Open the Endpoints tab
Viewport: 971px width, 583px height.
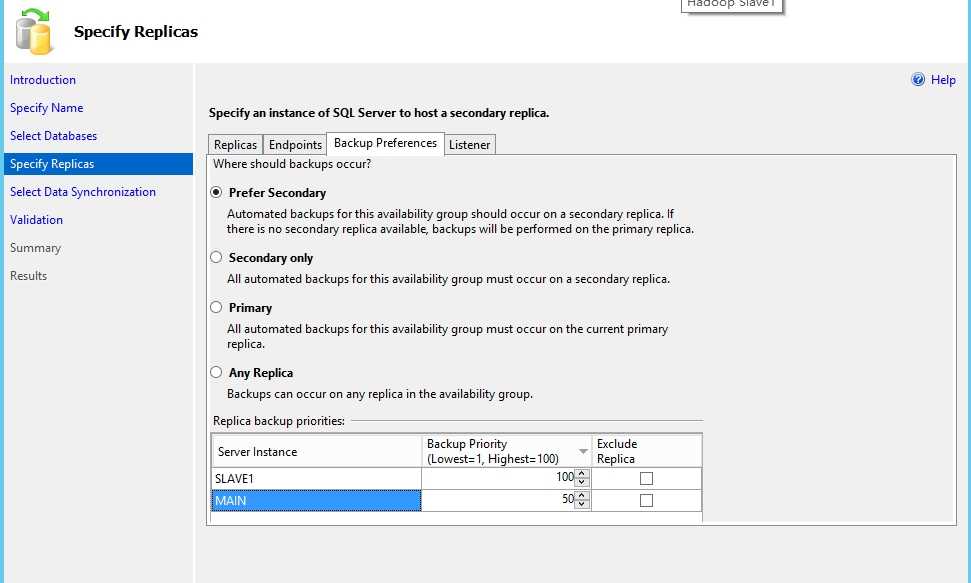click(x=295, y=145)
